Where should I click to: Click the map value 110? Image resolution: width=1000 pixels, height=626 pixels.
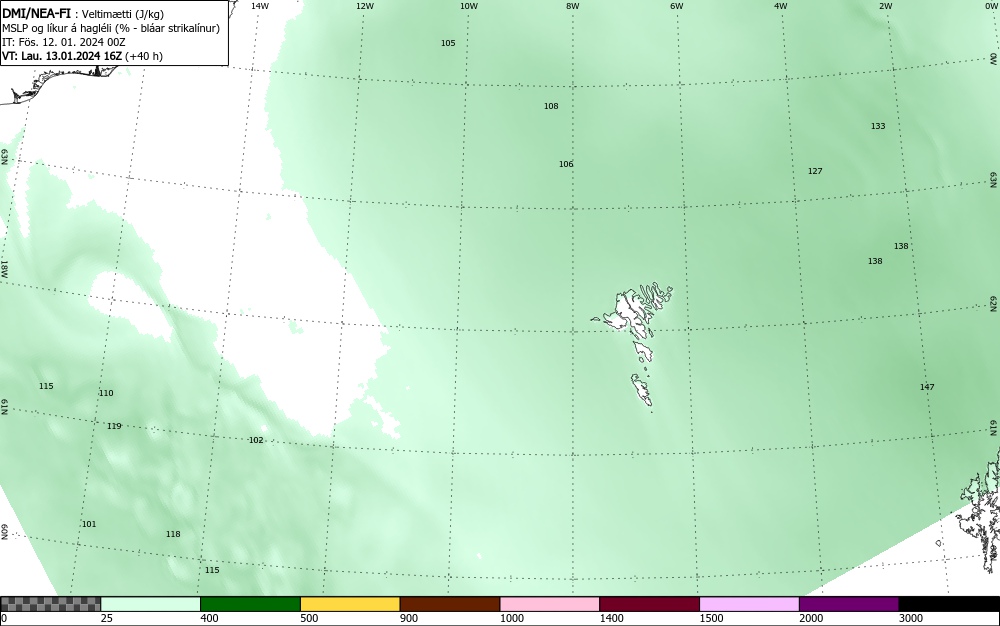click(106, 393)
